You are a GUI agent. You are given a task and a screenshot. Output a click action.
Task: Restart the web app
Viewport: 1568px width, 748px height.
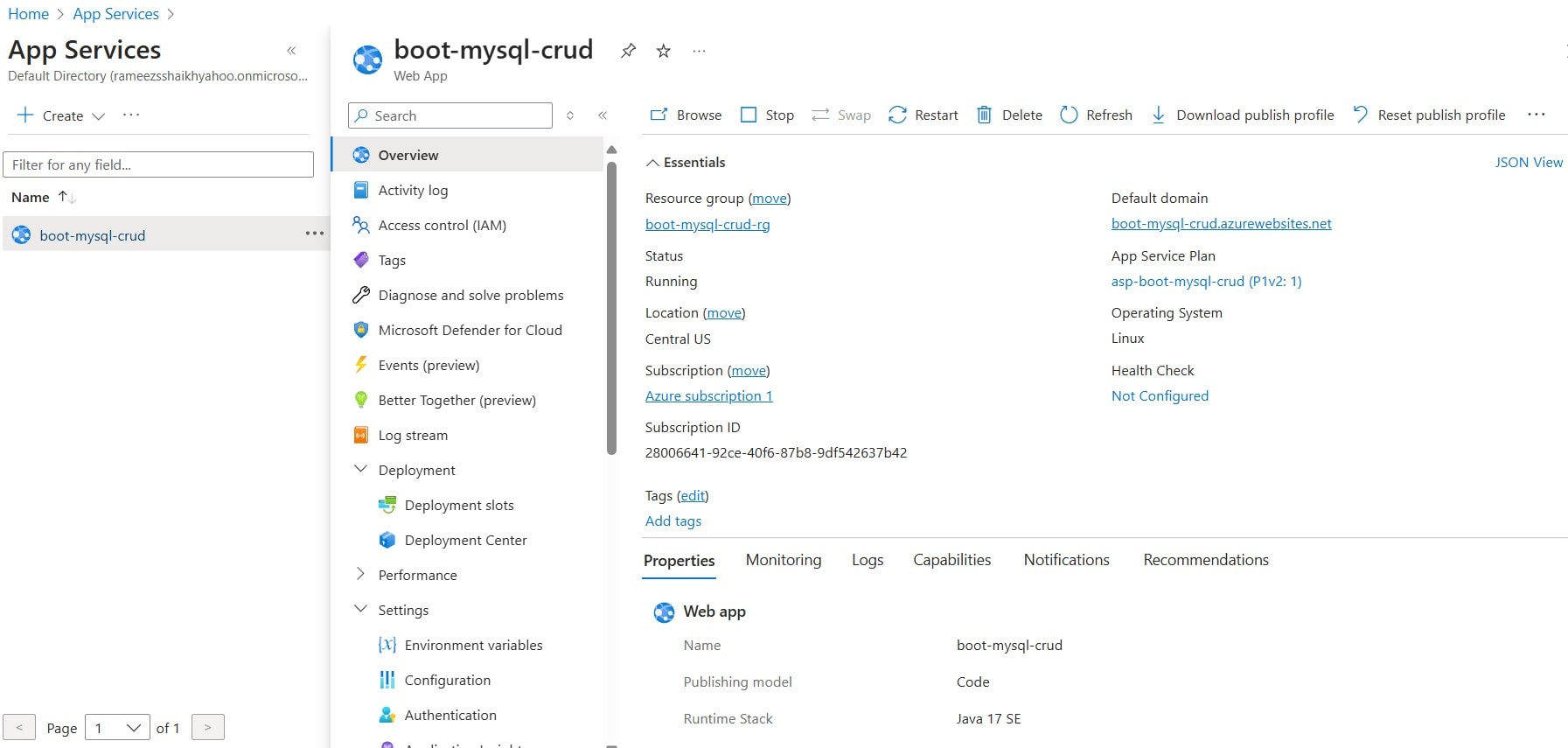[x=923, y=115]
